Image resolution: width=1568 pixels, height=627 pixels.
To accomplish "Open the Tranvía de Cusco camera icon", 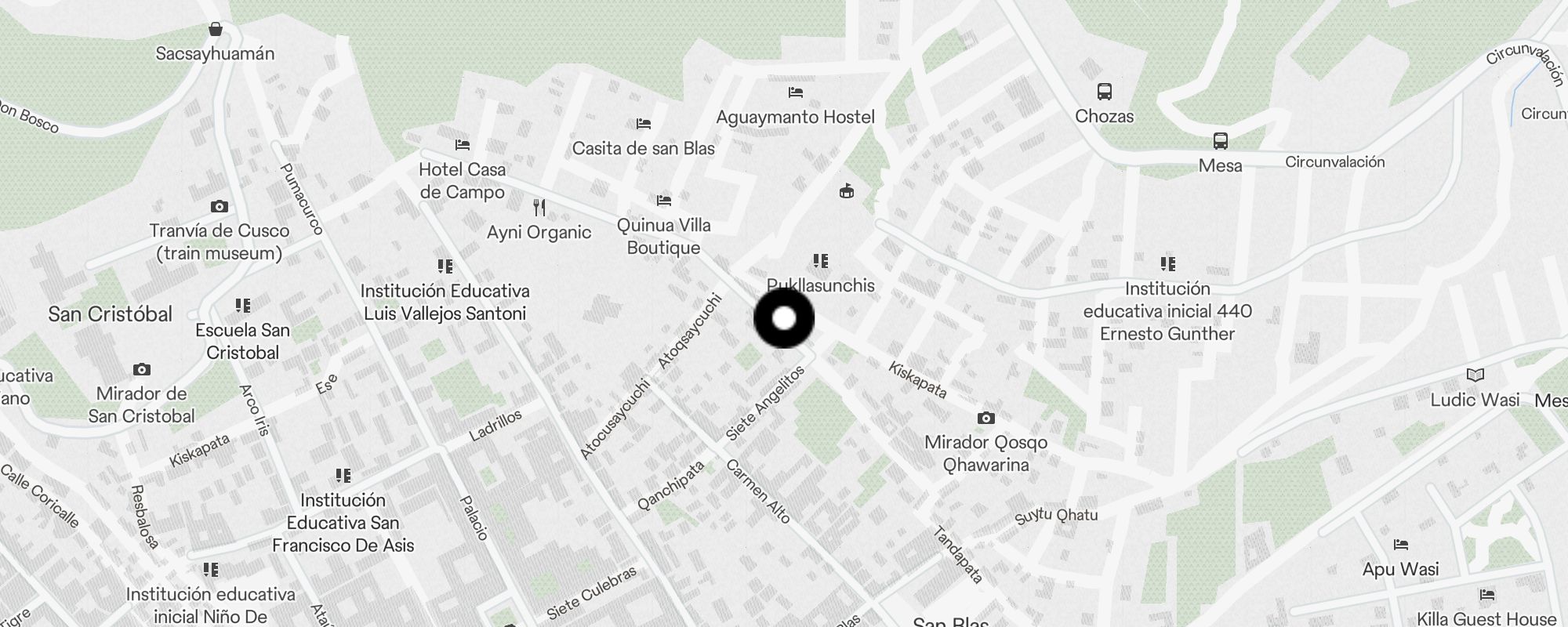I will 220,206.
